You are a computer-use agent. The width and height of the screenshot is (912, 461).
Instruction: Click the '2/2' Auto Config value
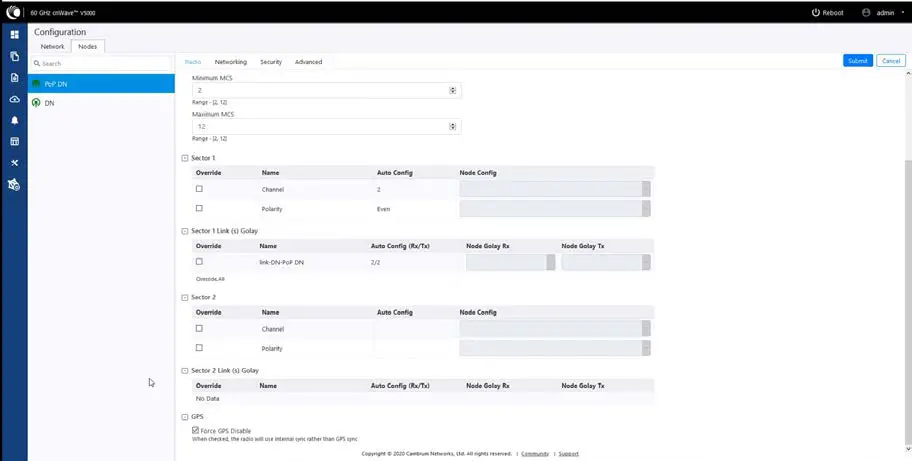[x=375, y=263]
